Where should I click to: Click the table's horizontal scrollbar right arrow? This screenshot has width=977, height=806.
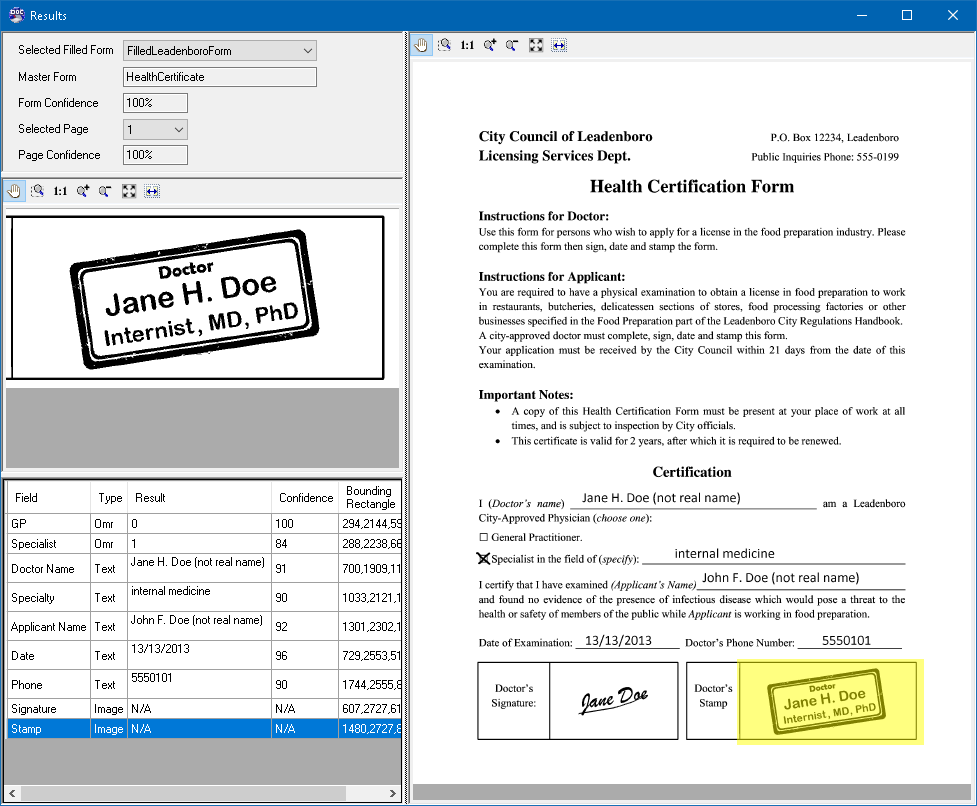[x=393, y=793]
